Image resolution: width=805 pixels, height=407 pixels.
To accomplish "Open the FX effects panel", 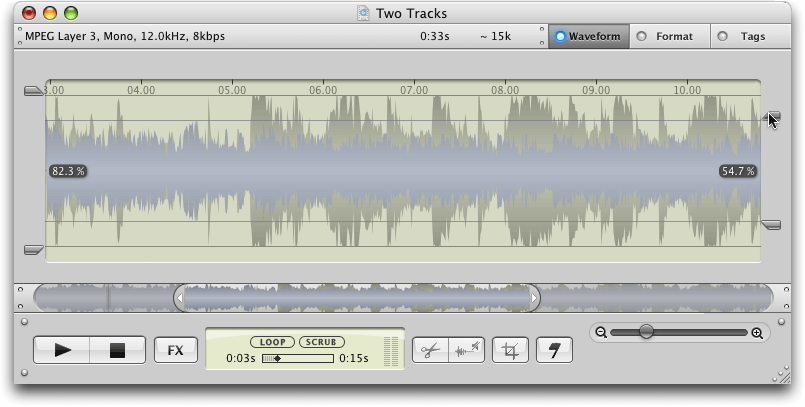I will pos(176,350).
